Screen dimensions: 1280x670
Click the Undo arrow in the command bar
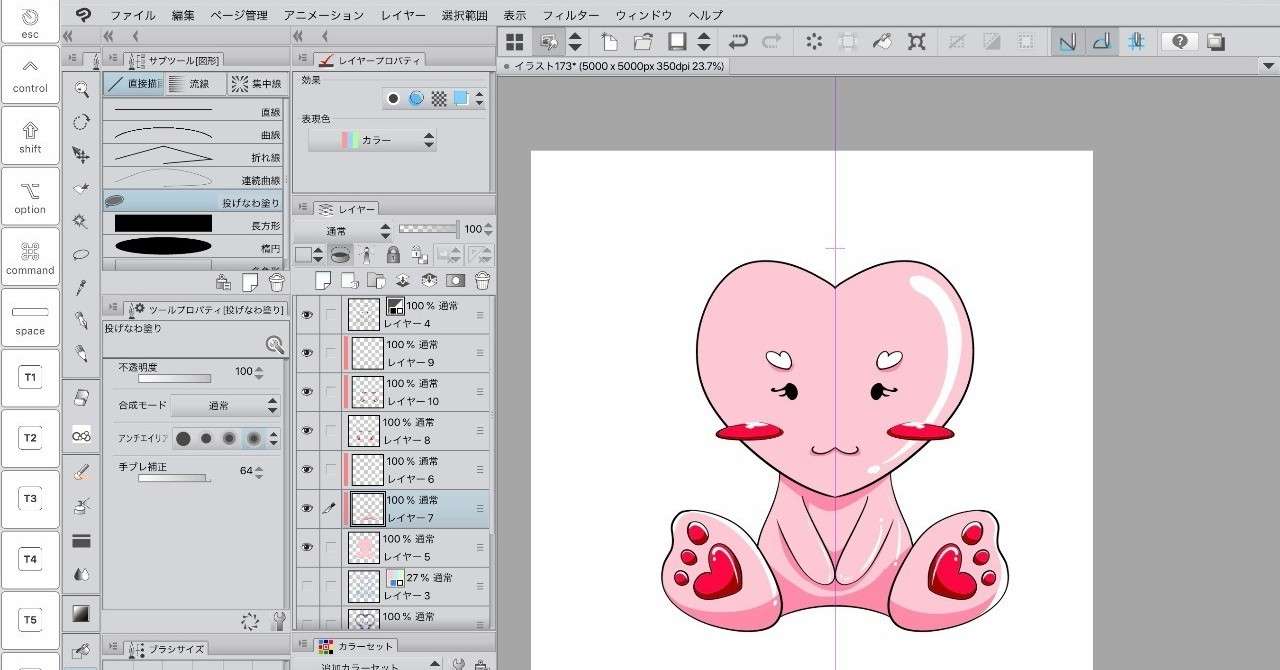coord(738,42)
